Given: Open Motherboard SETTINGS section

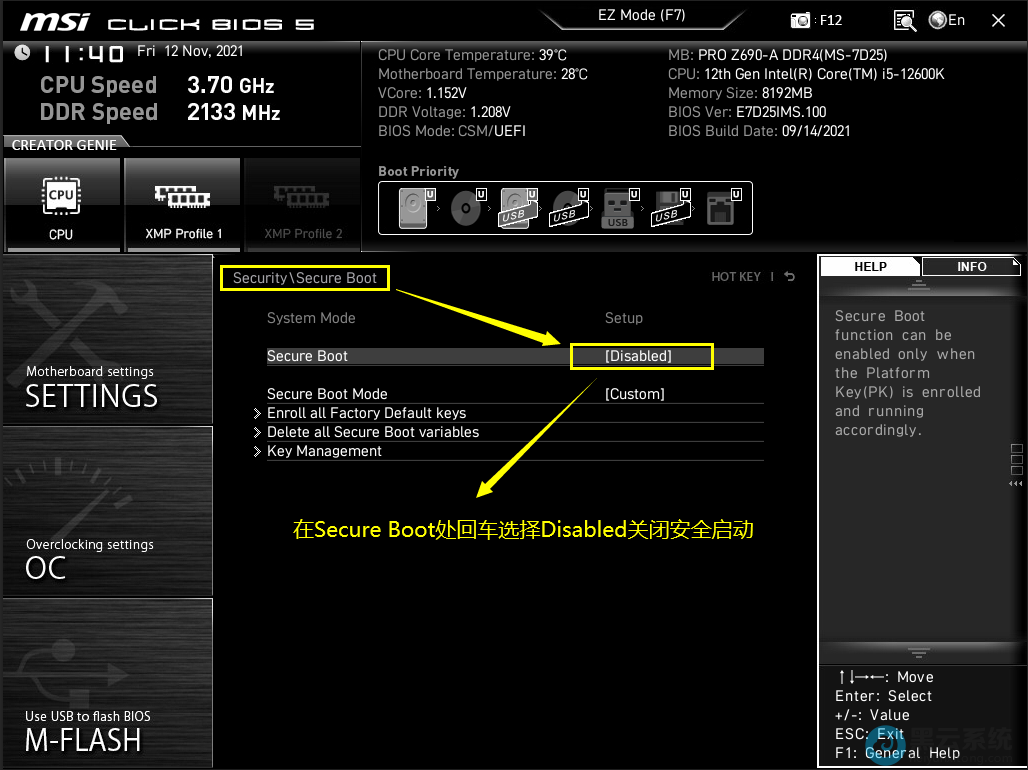Looking at the screenshot, I should coord(107,340).
